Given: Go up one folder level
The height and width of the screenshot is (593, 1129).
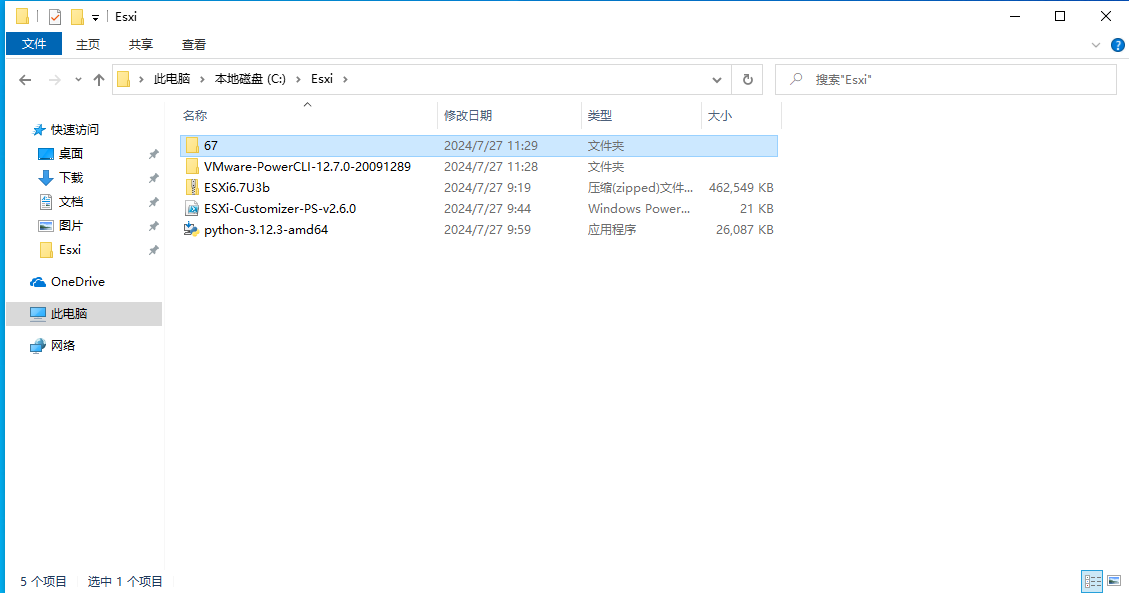Looking at the screenshot, I should click(99, 80).
